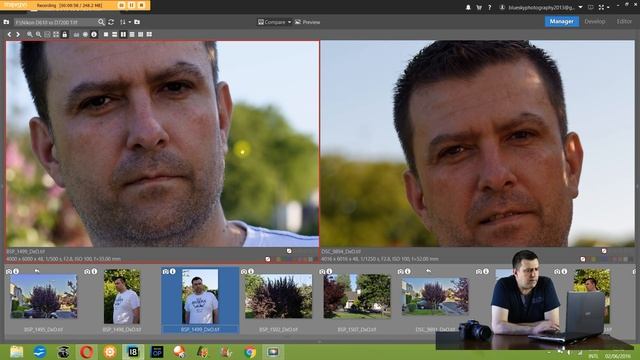The width and height of the screenshot is (640, 360).
Task: Toggle upper-right checkmark in left image info bar
Action: (289, 251)
